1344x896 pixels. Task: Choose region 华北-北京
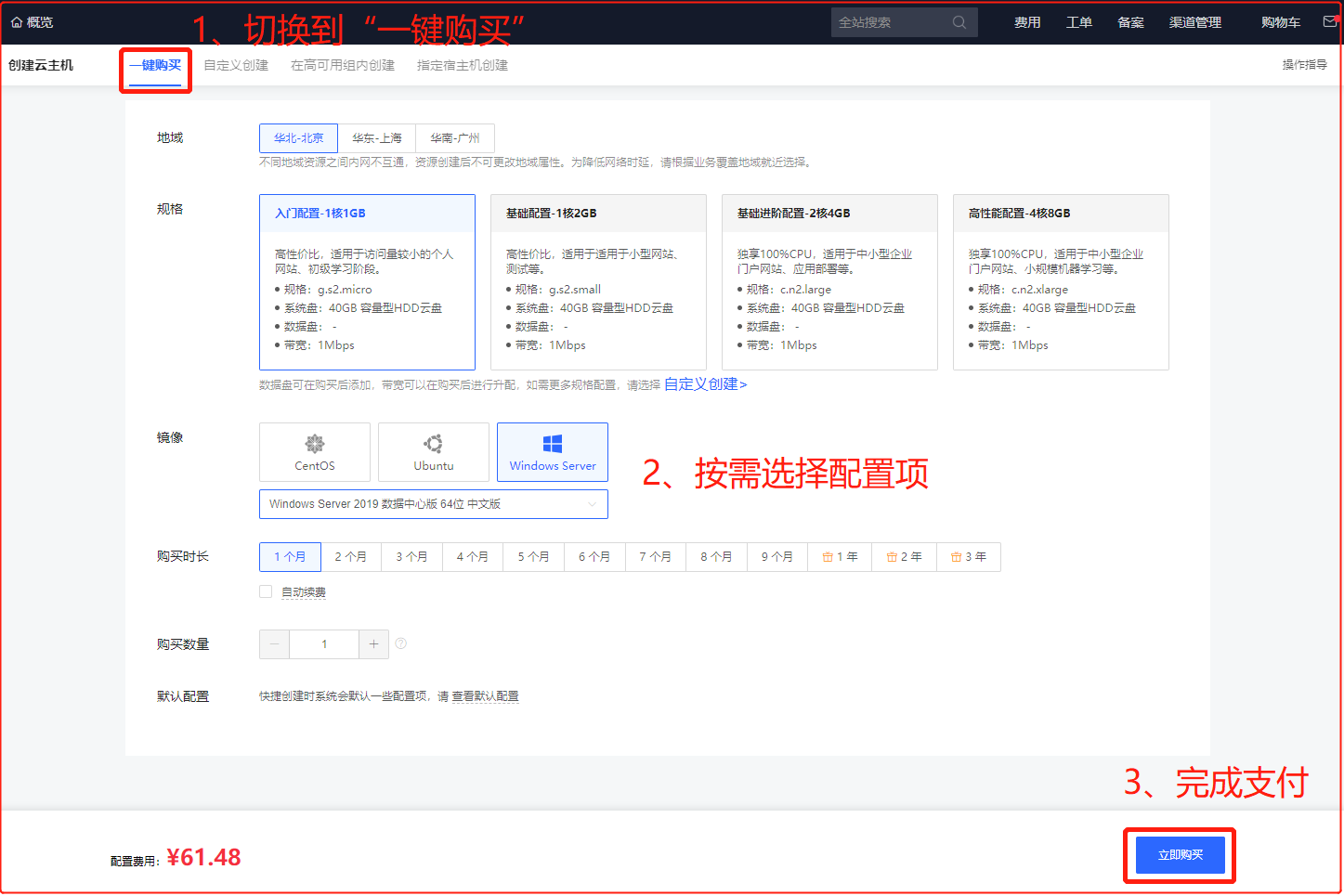(x=298, y=138)
